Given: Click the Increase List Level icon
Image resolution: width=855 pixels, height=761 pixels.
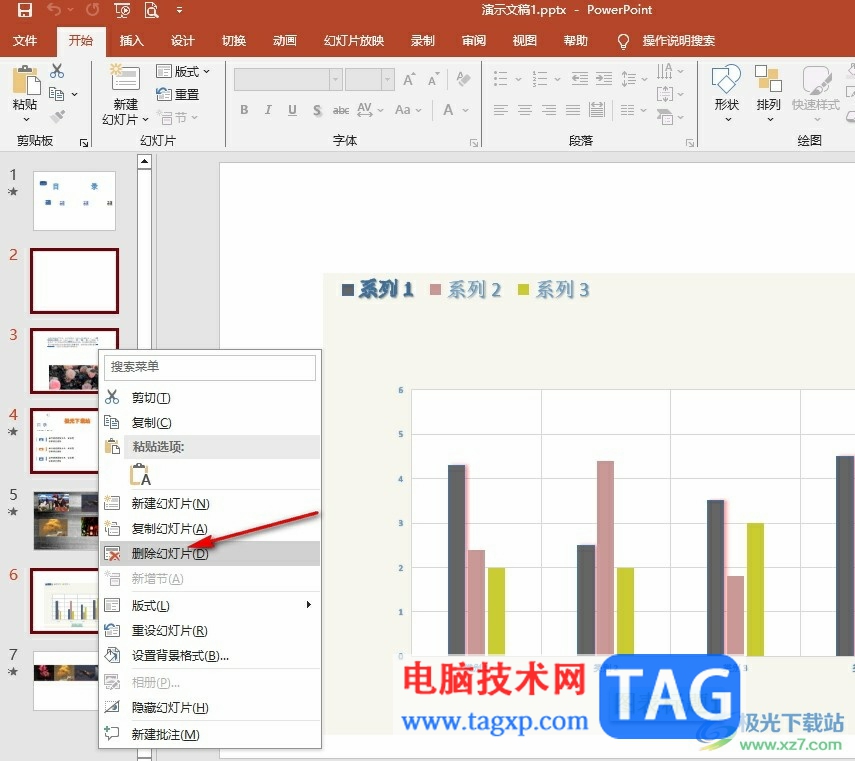Looking at the screenshot, I should pos(604,79).
